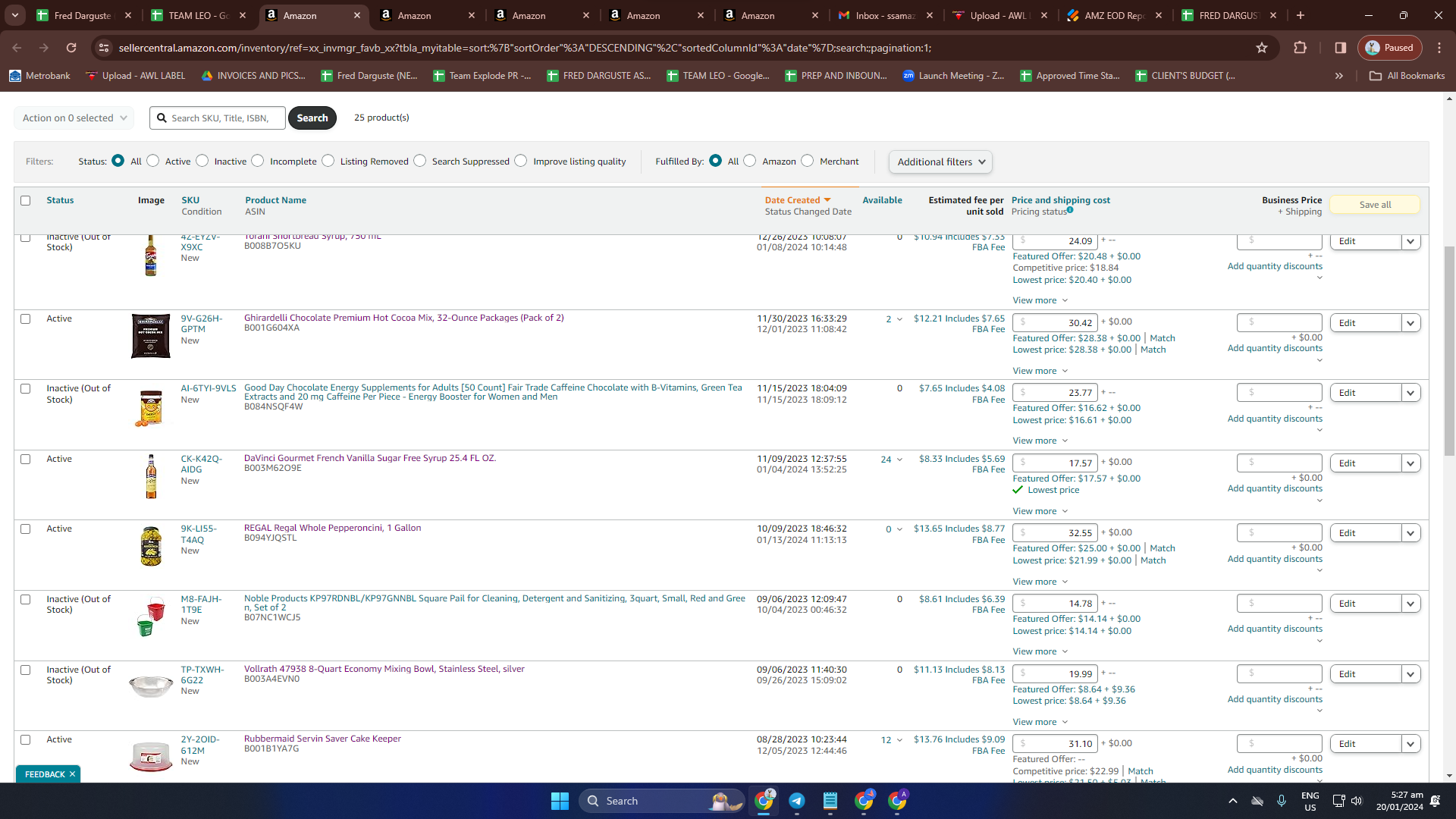Switch to the Upload - AWL tab
Screen dimensions: 1456x819
[1000, 15]
